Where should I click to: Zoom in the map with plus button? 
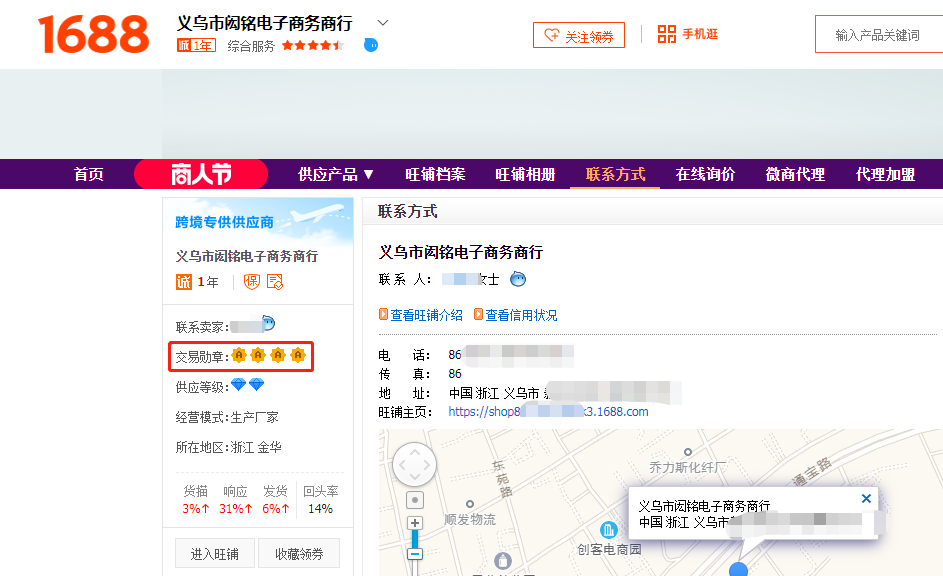(x=414, y=523)
